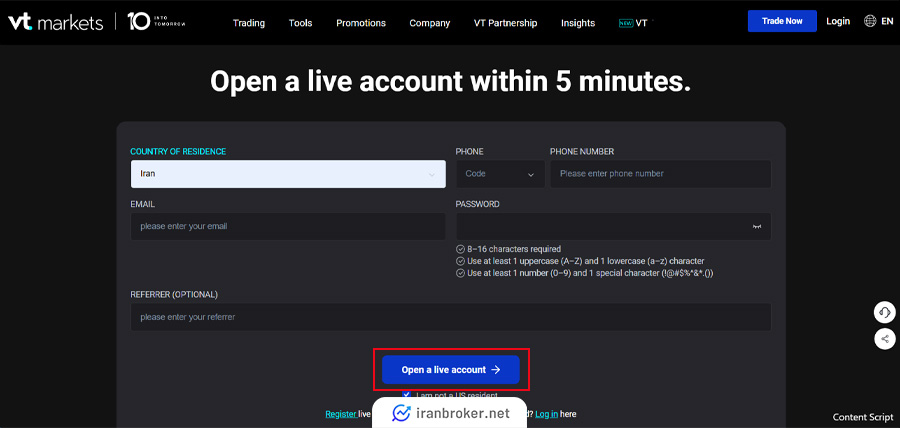Screen dimensions: 900x428
Task: Click the iranbroker.net chart logo icon
Action: (x=402, y=413)
